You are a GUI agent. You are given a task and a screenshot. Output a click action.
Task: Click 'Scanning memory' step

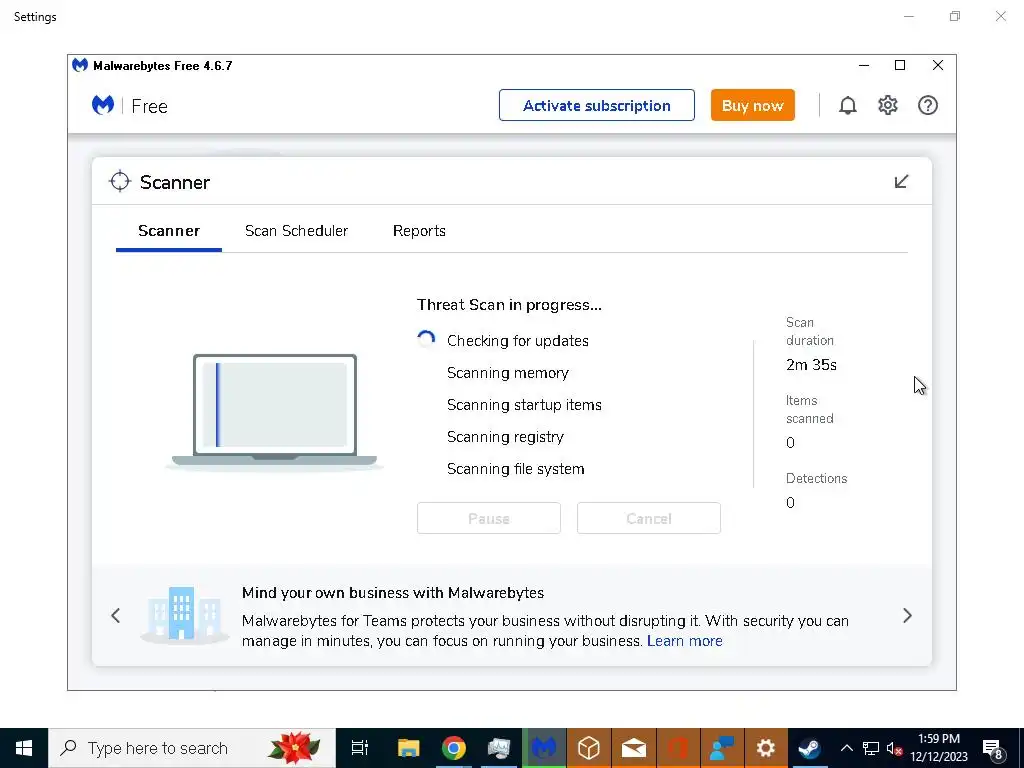pyautogui.click(x=507, y=373)
